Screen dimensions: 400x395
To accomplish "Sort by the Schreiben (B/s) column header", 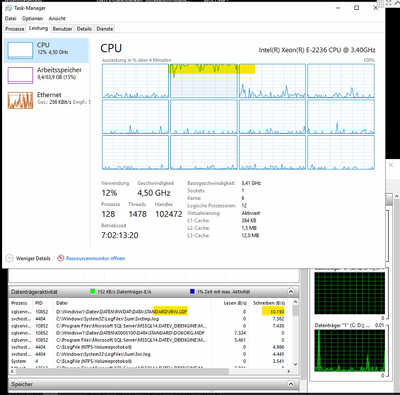I will (x=269, y=303).
